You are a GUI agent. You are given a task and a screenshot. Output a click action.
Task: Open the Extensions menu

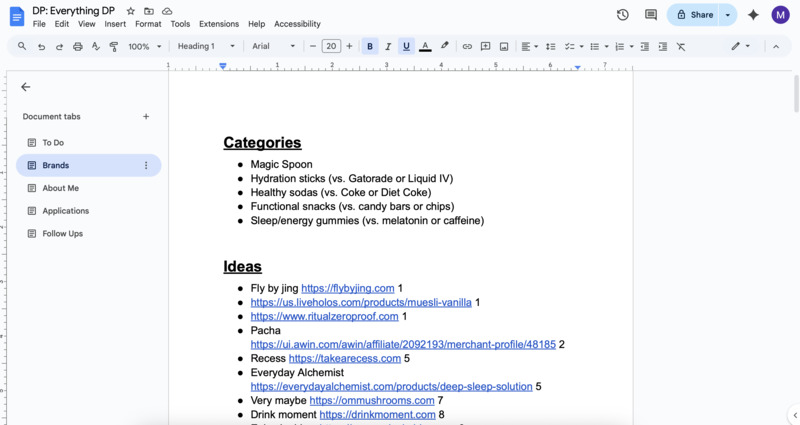219,24
